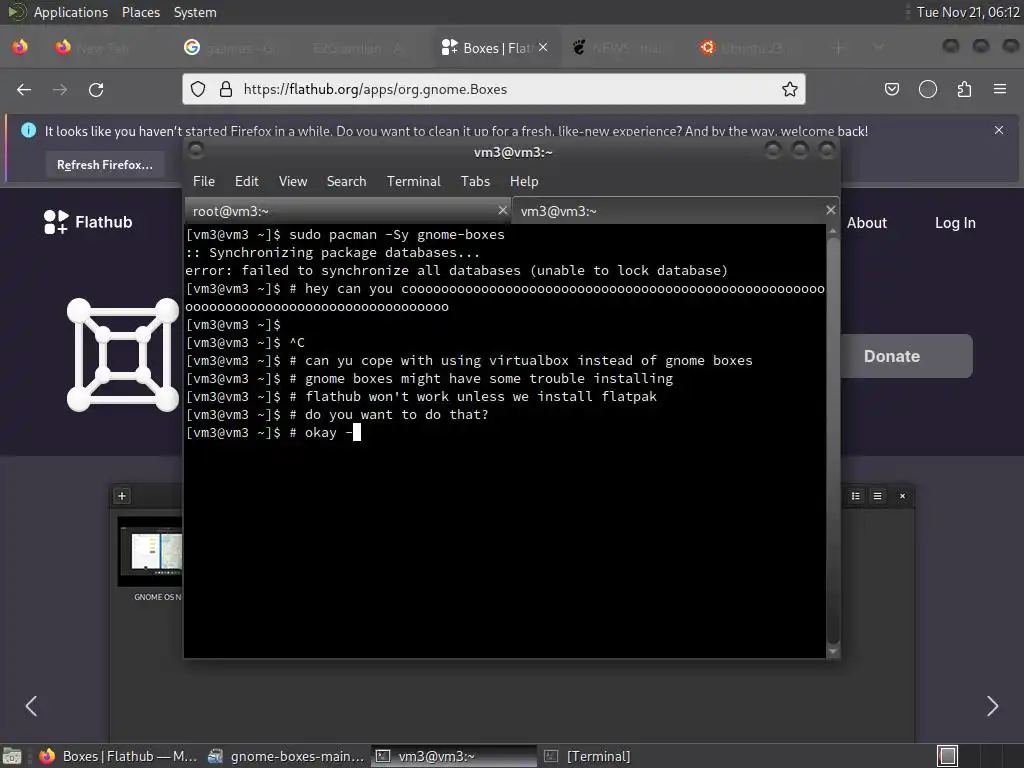
Task: Click the close icon in Boxes screenshot
Action: pos(903,496)
